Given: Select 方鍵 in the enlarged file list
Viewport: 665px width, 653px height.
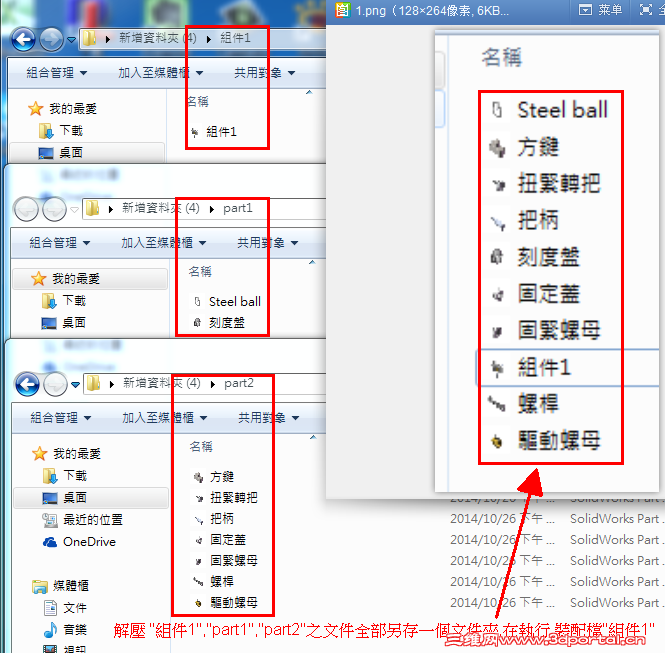Looking at the screenshot, I should click(x=525, y=147).
